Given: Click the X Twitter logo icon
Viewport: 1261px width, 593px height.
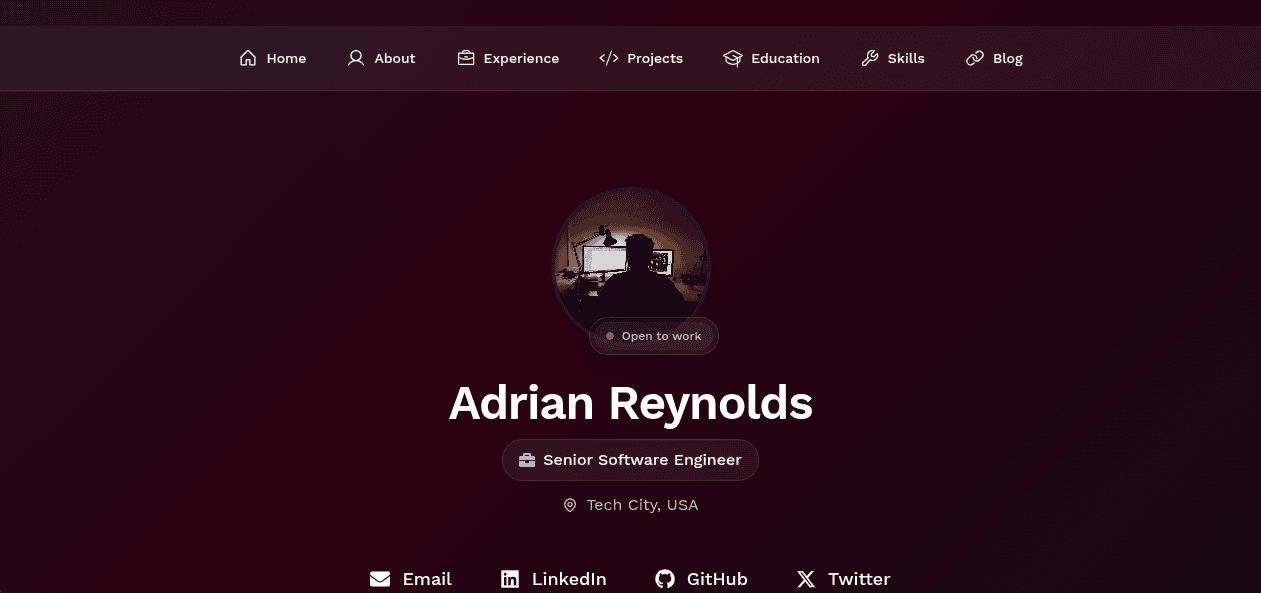Looking at the screenshot, I should (x=806, y=579).
